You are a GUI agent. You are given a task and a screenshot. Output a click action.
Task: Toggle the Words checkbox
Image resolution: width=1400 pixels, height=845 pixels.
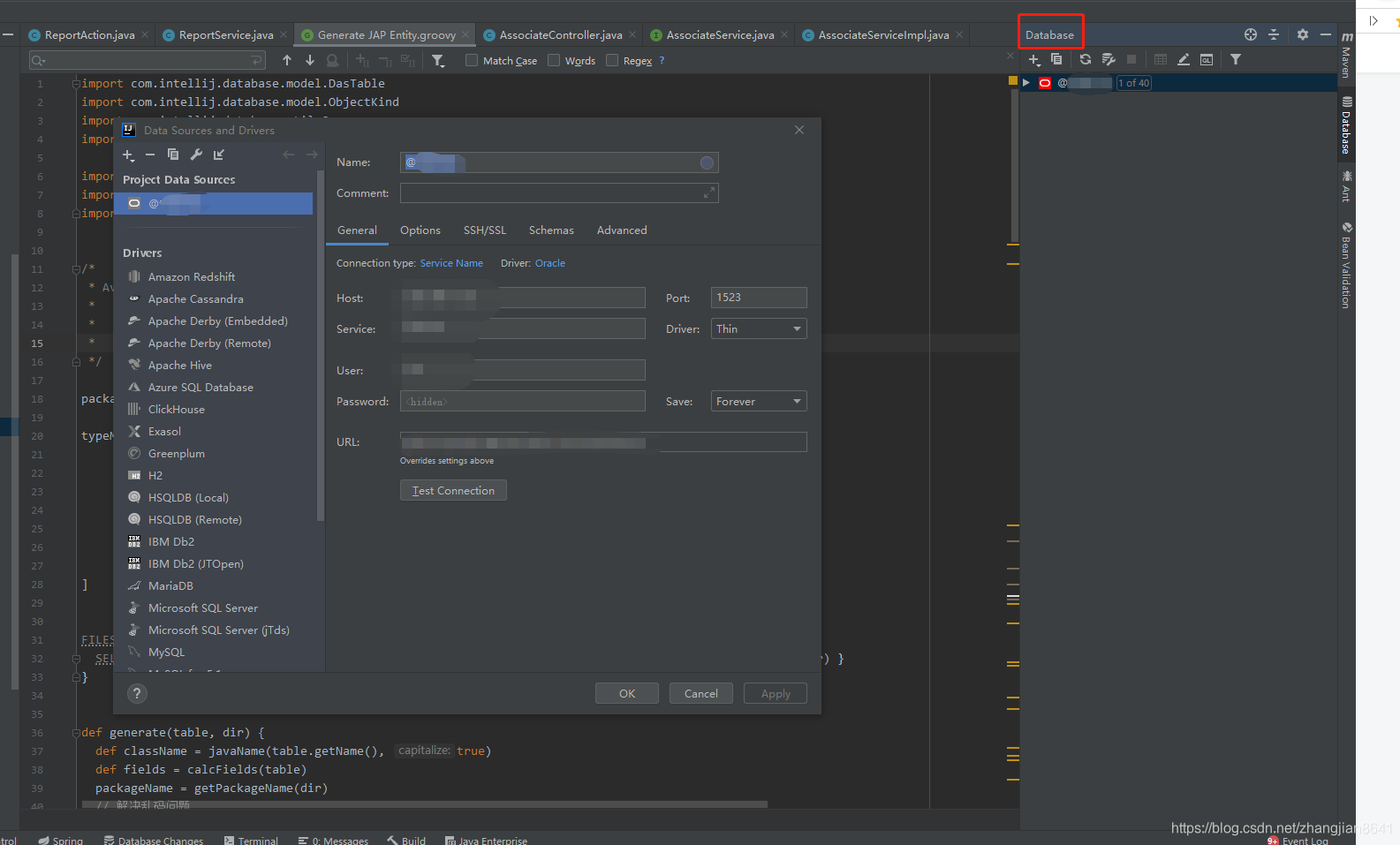(x=554, y=60)
